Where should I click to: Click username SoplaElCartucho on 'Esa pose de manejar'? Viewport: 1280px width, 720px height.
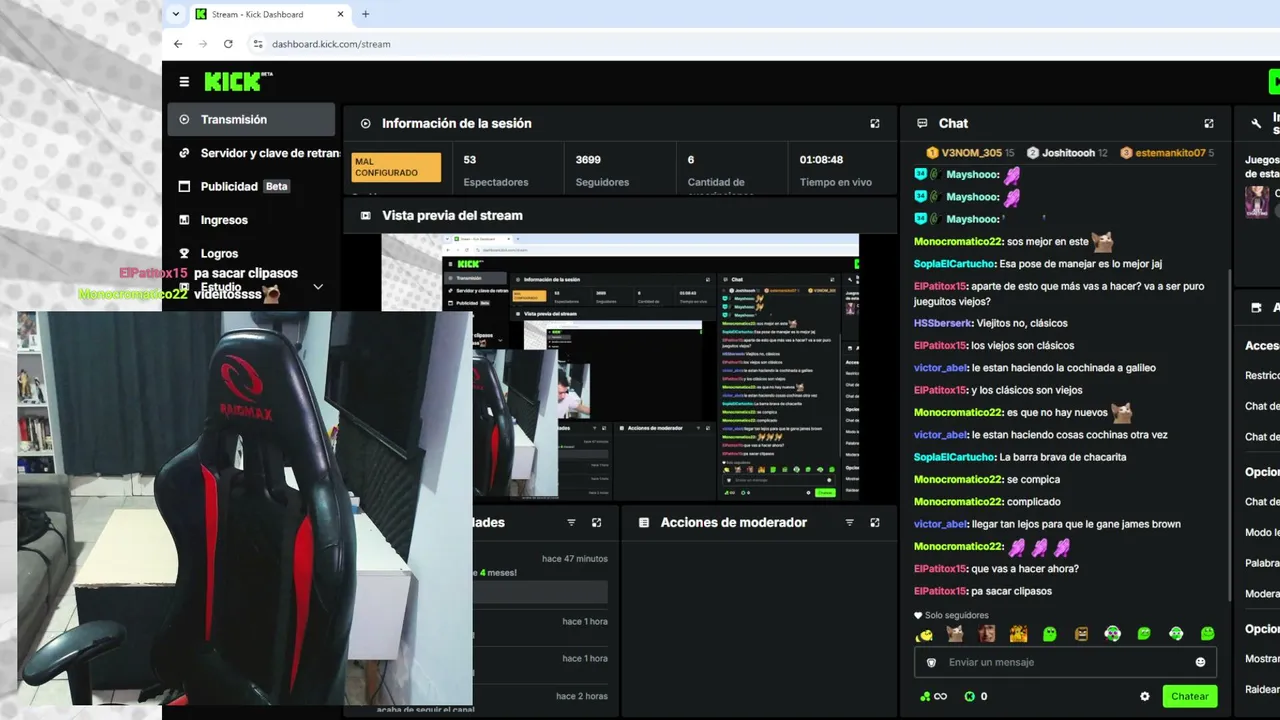pyautogui.click(x=954, y=264)
